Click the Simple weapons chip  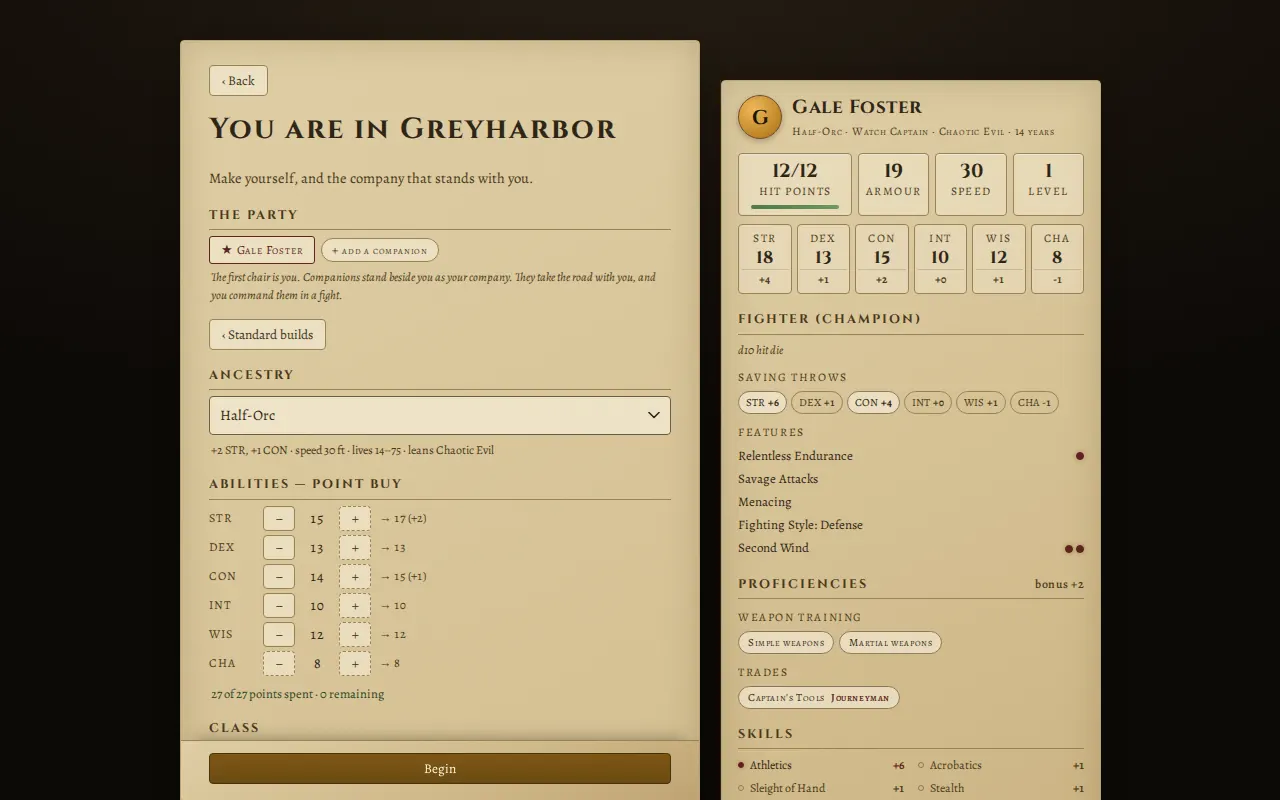786,643
